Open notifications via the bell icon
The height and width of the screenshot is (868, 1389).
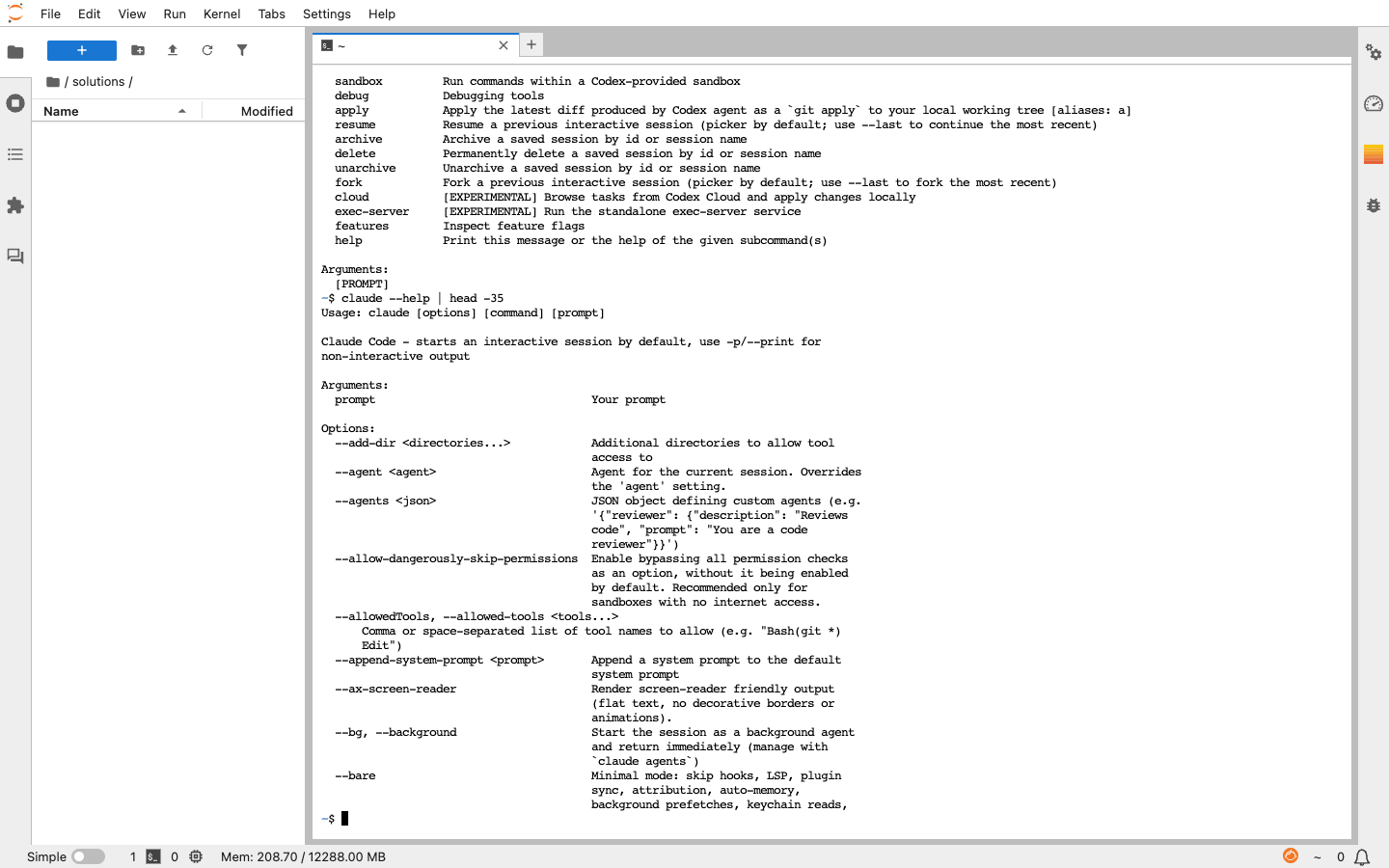pos(1362,856)
